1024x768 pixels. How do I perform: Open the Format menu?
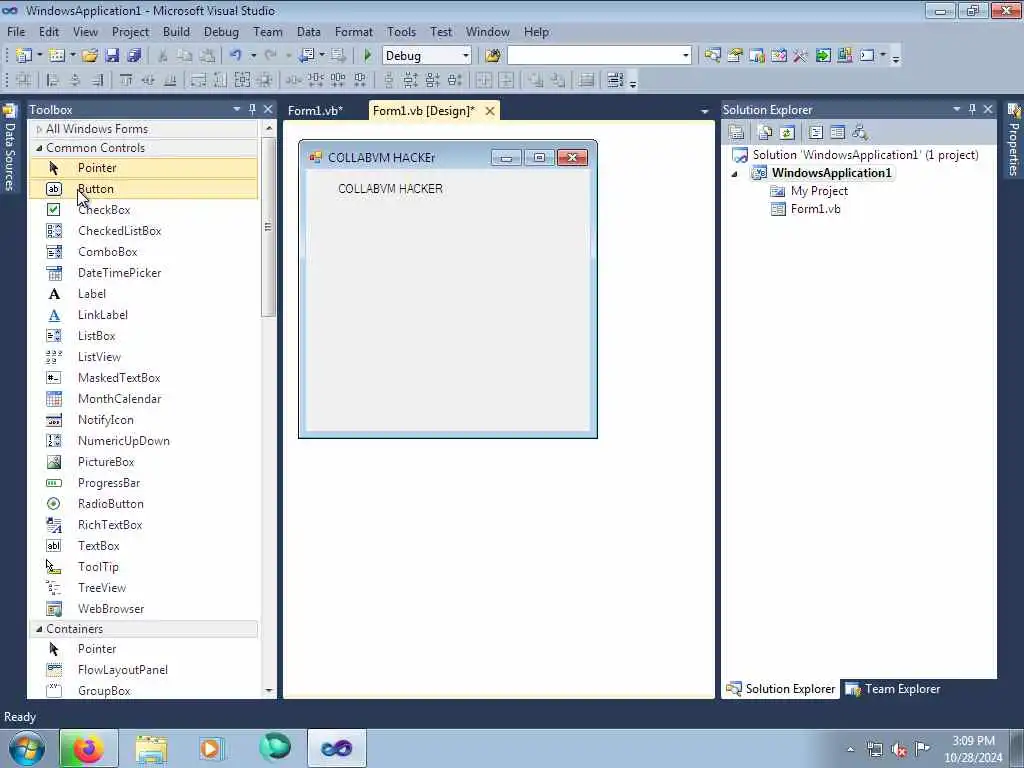(353, 31)
